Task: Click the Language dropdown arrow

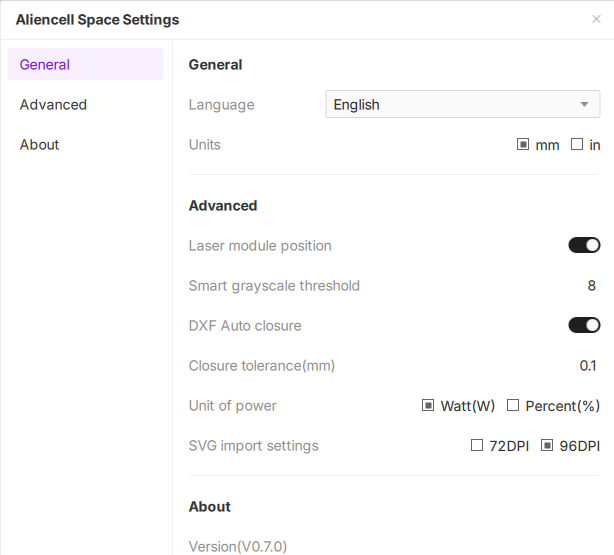Action: (585, 104)
